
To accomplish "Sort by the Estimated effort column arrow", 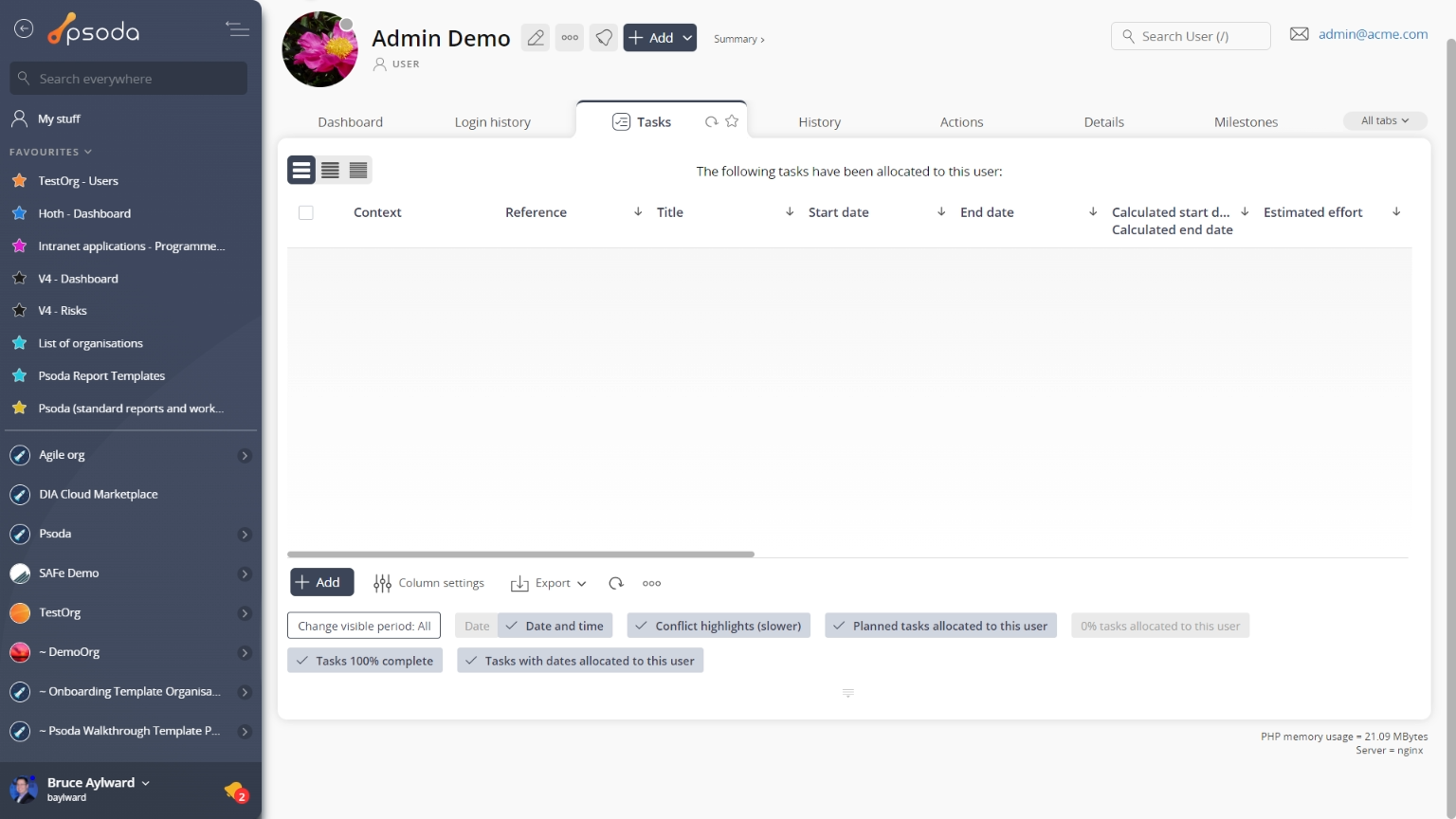I will point(1396,211).
